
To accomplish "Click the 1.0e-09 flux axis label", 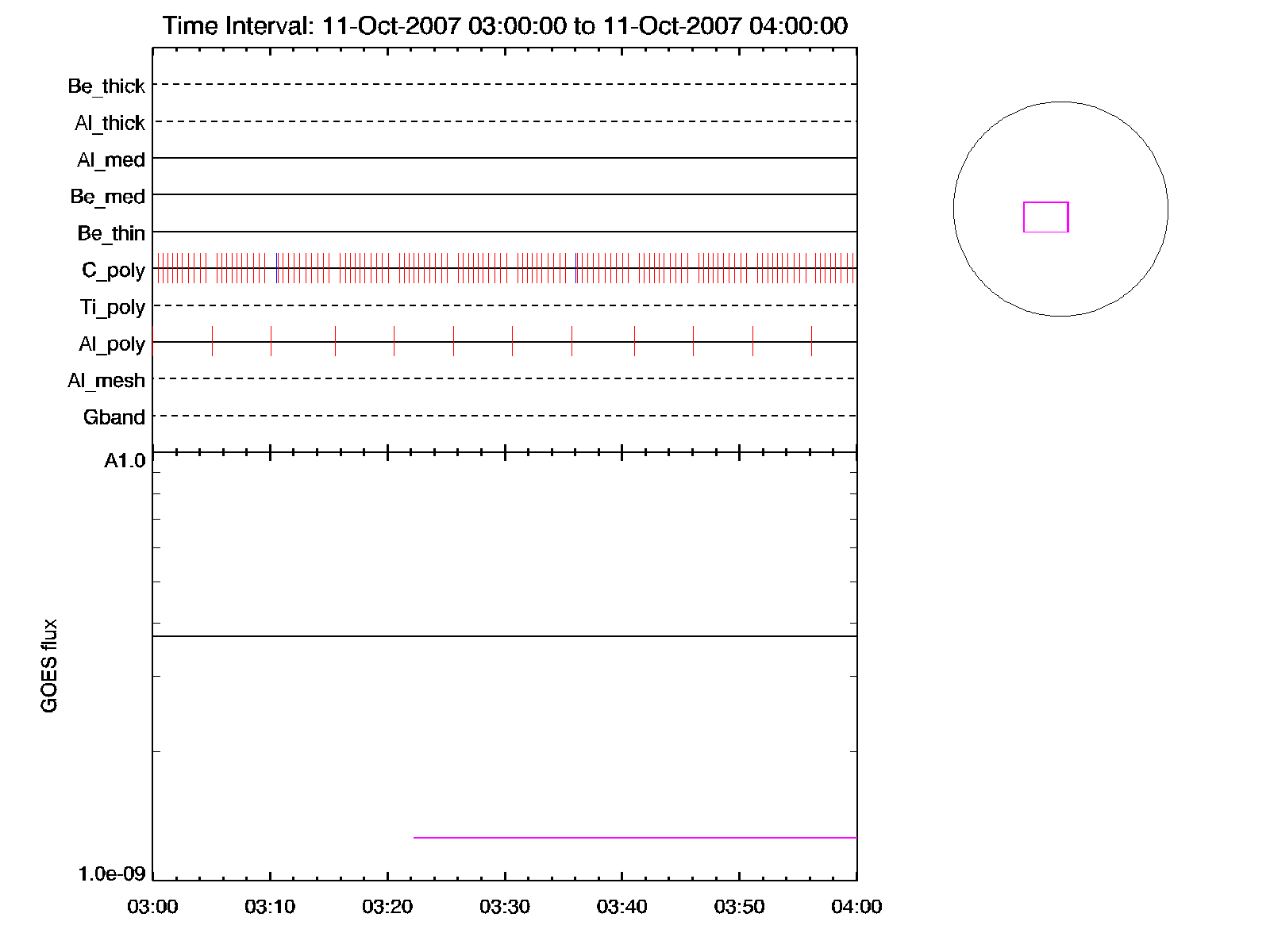I will [x=112, y=873].
